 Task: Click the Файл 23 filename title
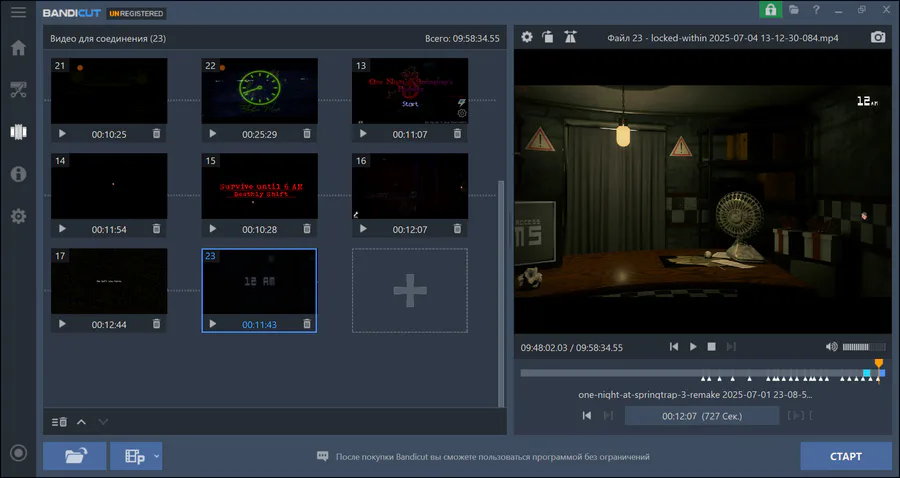tap(723, 38)
